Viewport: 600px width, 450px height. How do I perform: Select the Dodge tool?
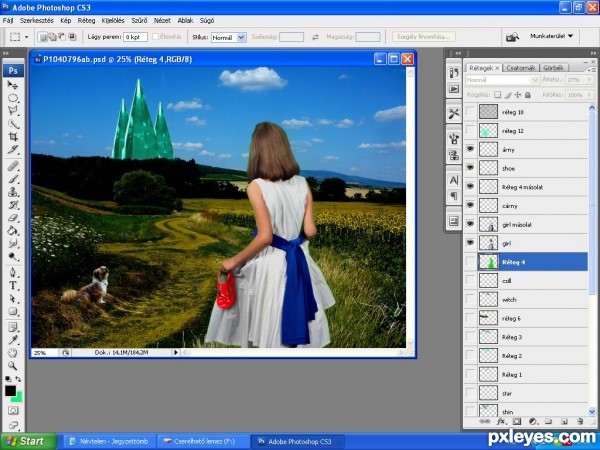(x=13, y=256)
